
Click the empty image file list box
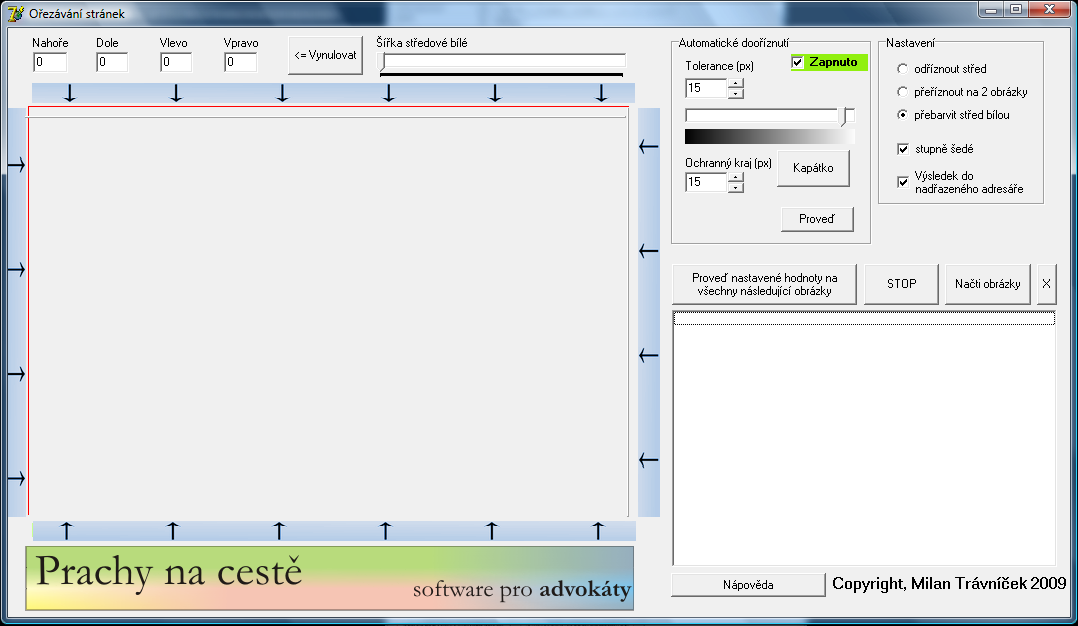[864, 438]
